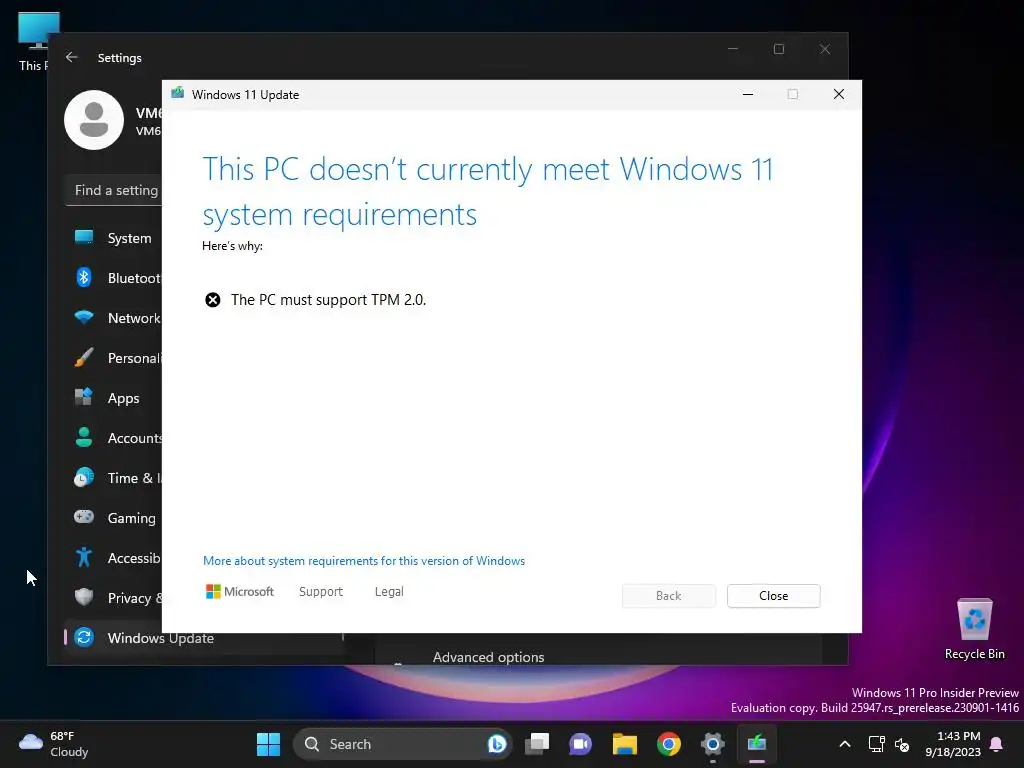Focus the Find a setting search box

point(114,190)
